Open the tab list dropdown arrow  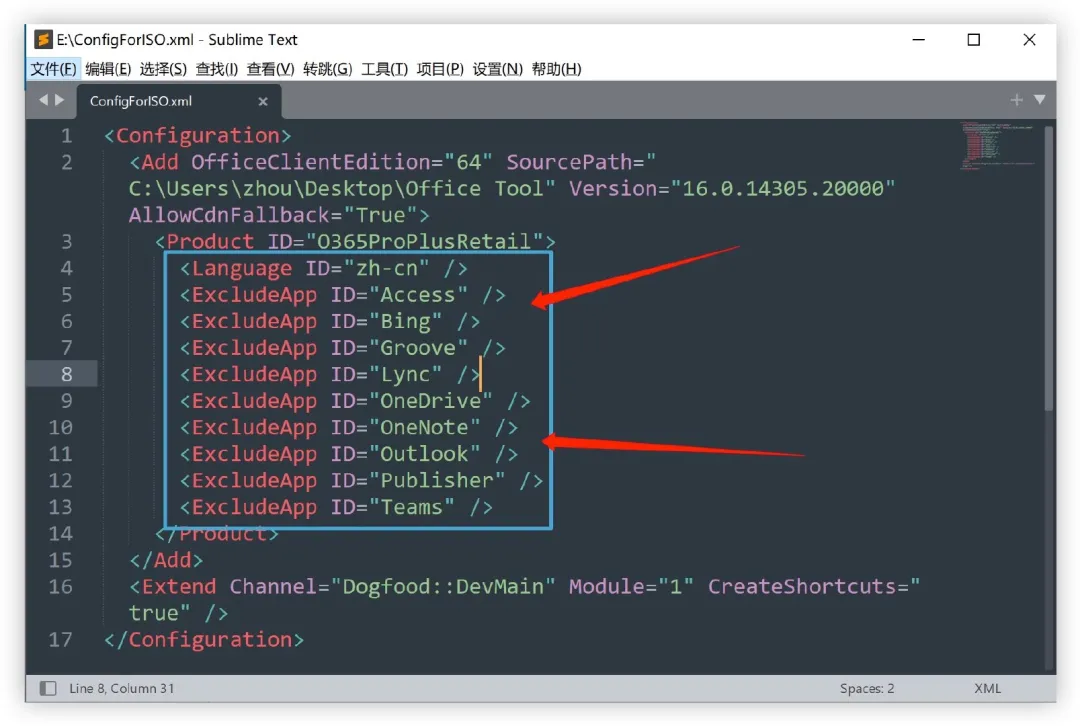coord(1040,100)
